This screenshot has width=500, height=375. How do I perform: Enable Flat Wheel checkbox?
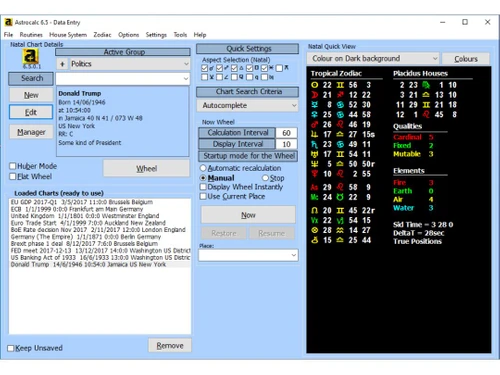pos(13,176)
